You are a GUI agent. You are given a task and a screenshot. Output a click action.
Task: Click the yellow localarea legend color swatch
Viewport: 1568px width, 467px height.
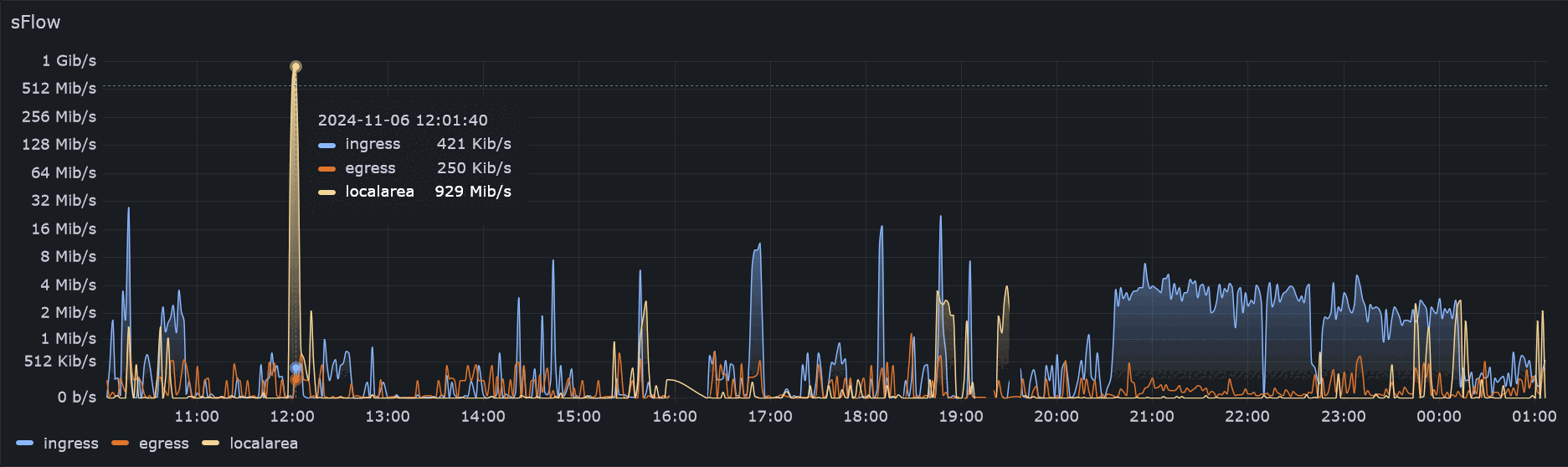tap(211, 444)
